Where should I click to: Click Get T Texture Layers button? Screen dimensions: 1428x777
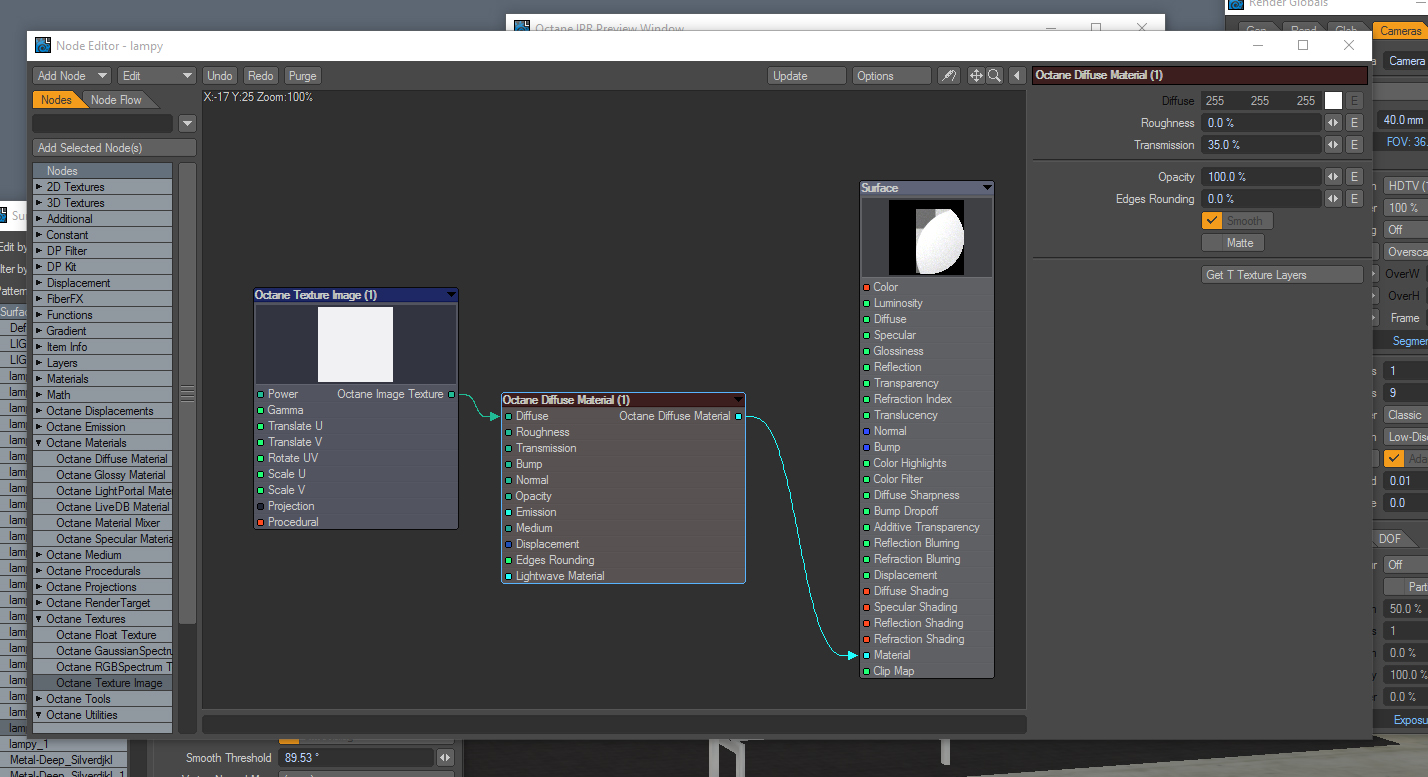pos(1283,275)
